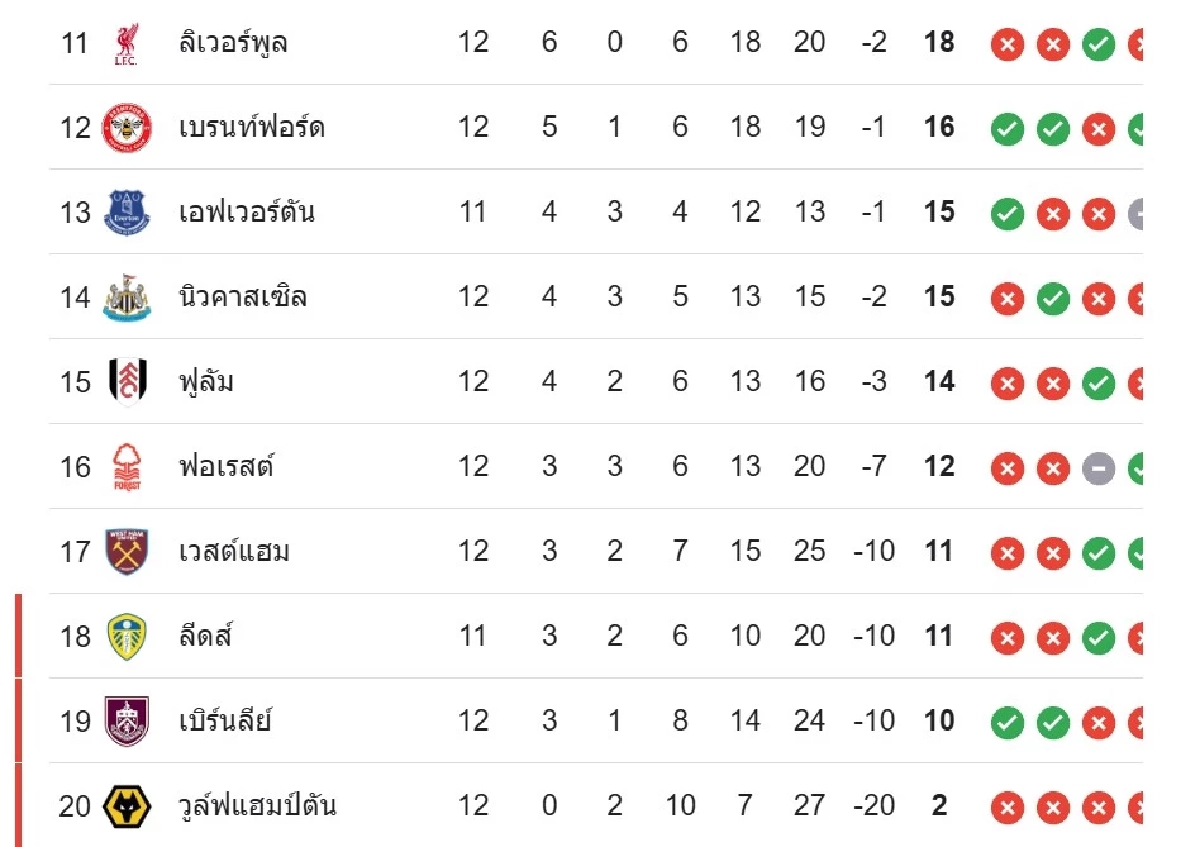
Task: Open the เอฟเวอร์ตัน team link
Action: pyautogui.click(x=246, y=212)
